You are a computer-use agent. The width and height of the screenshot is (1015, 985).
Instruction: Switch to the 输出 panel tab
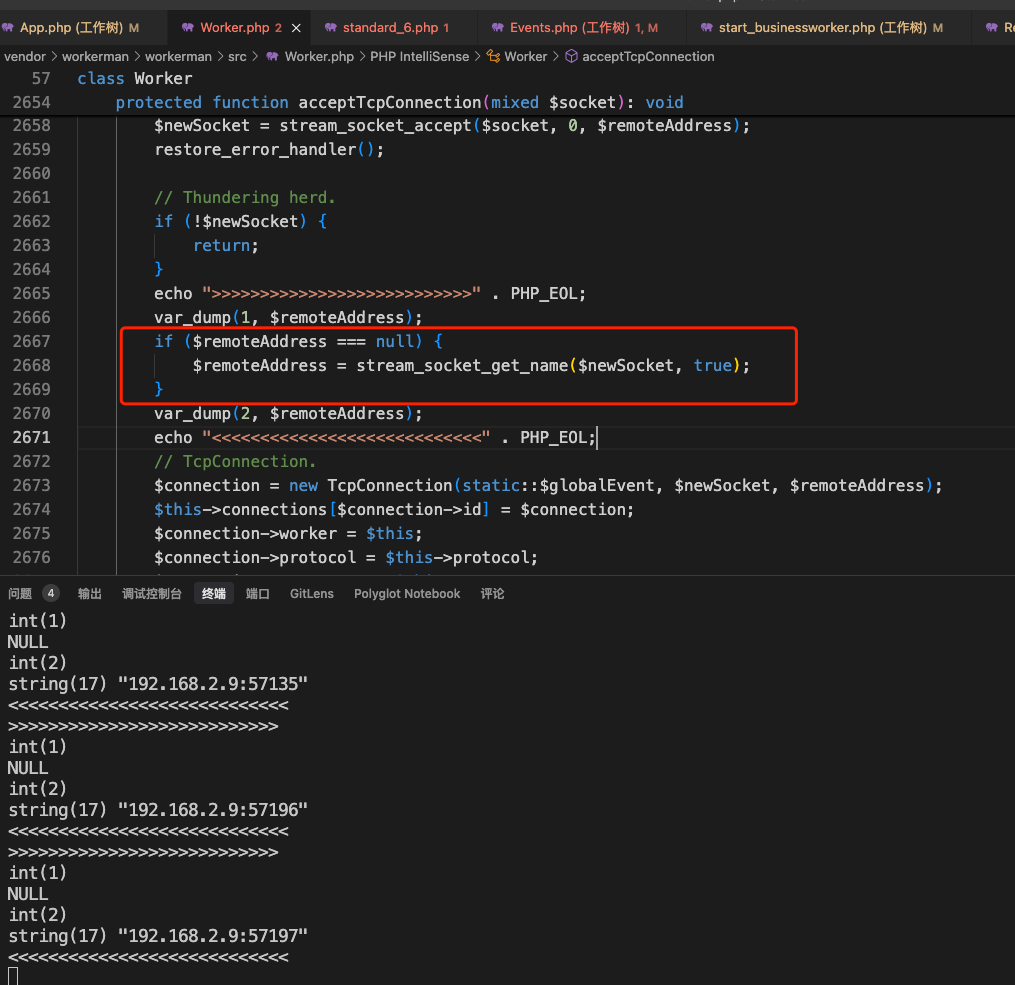pos(90,593)
